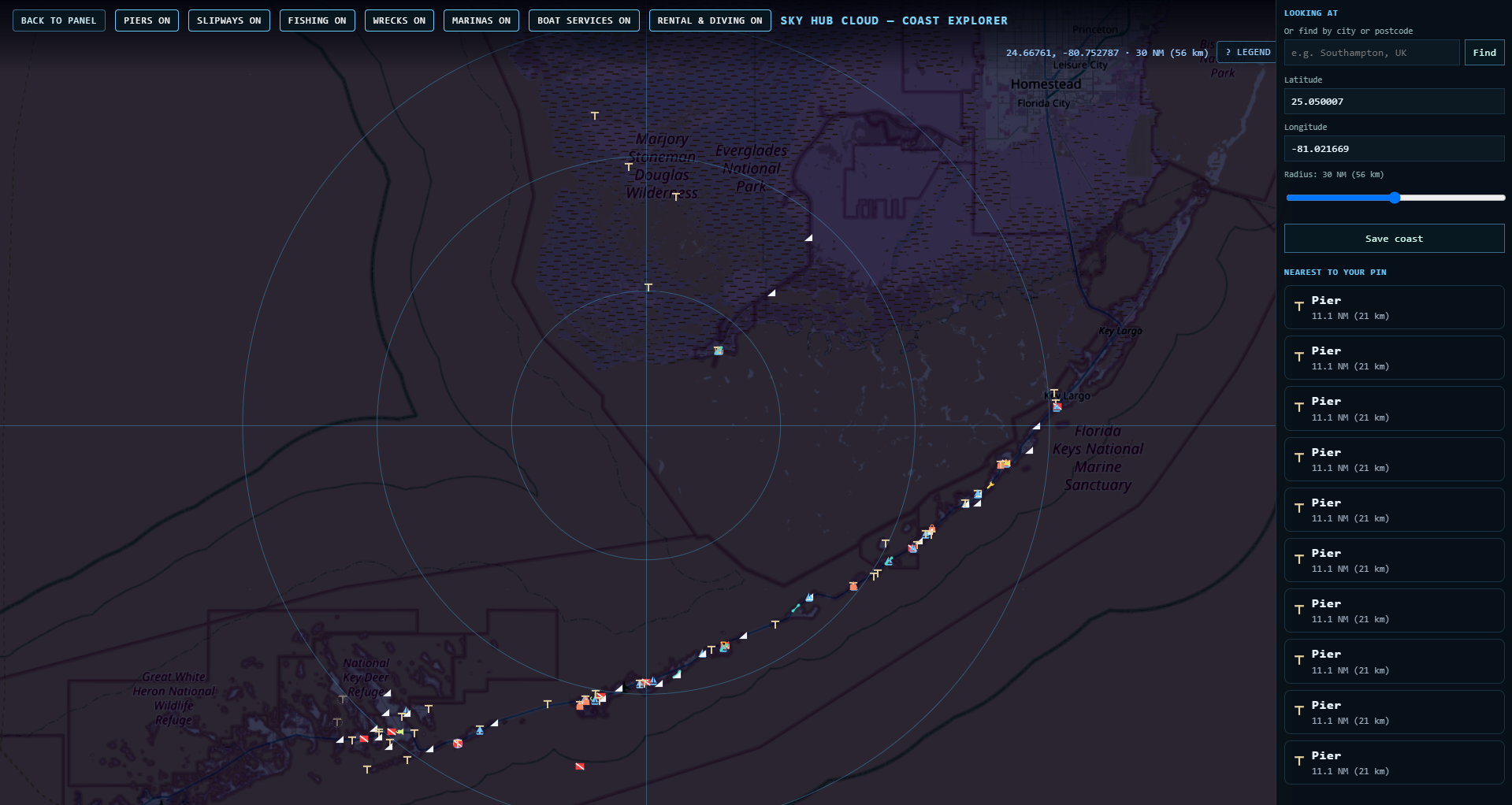Click the Radius slider thumb
This screenshot has width=1512, height=805.
[1395, 198]
